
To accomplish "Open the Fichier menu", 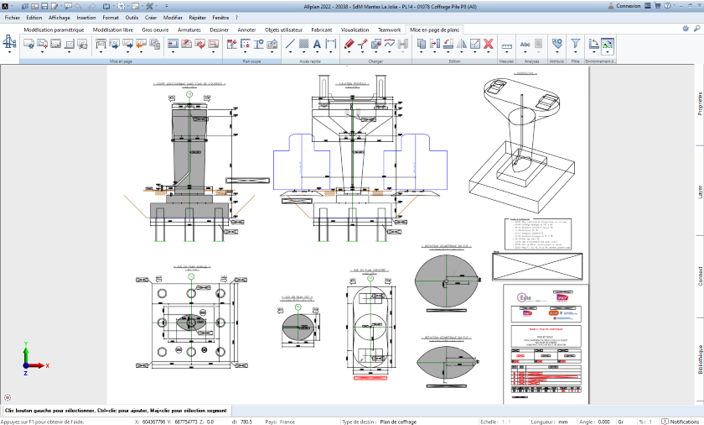I will pyautogui.click(x=13, y=18).
